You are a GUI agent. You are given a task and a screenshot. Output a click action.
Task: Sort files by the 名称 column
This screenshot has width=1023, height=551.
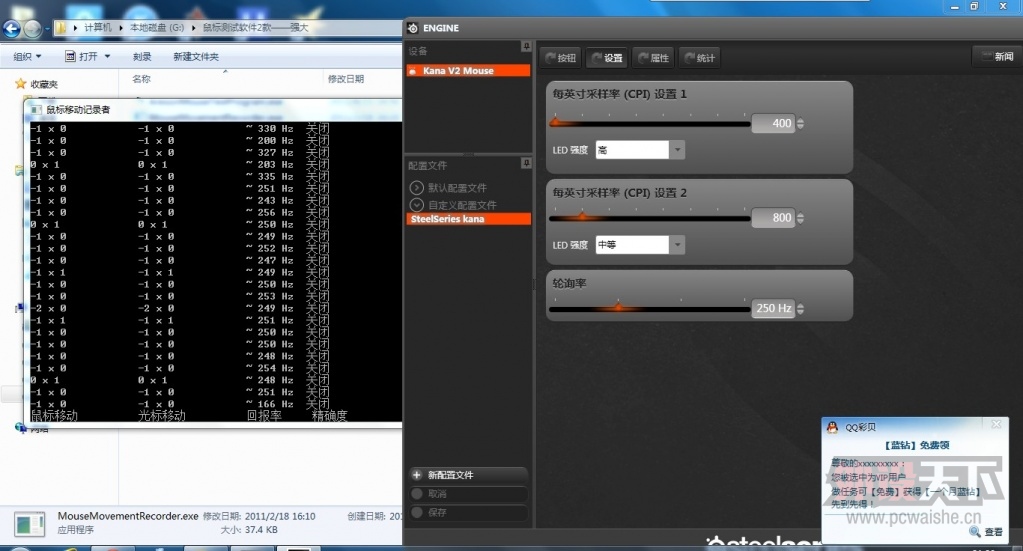(142, 79)
